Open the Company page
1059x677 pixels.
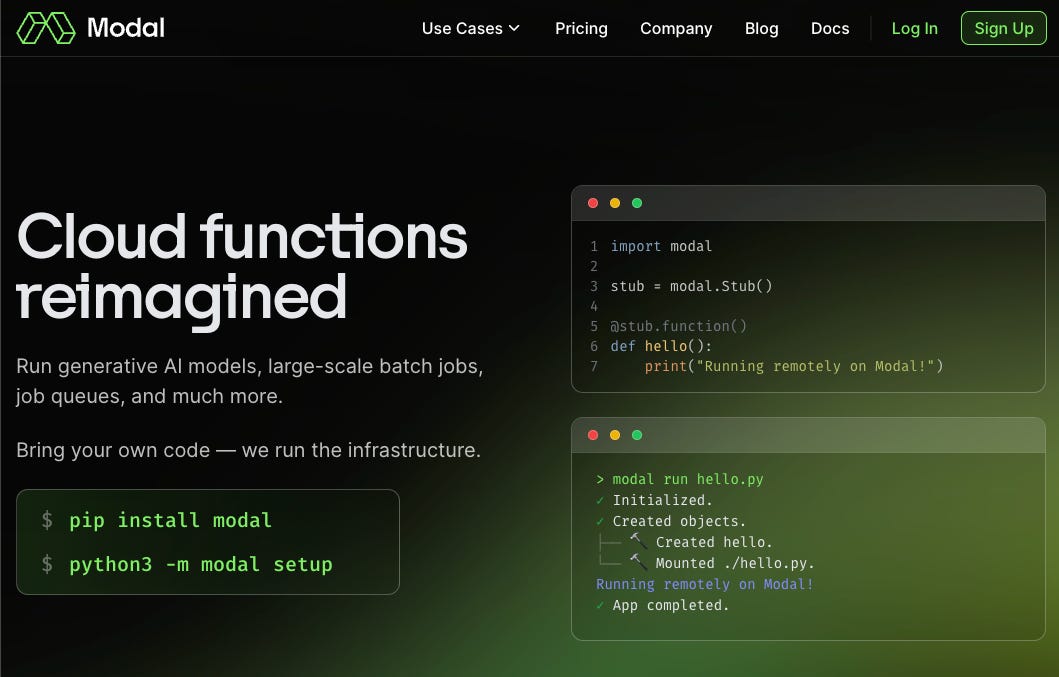676,28
